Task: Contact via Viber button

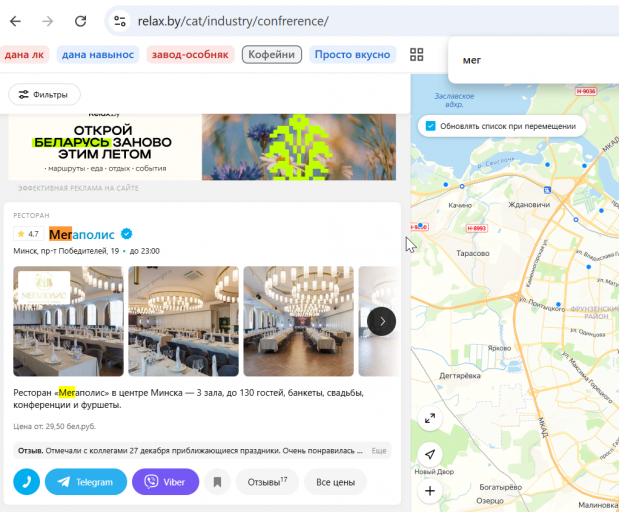Action: [x=165, y=482]
